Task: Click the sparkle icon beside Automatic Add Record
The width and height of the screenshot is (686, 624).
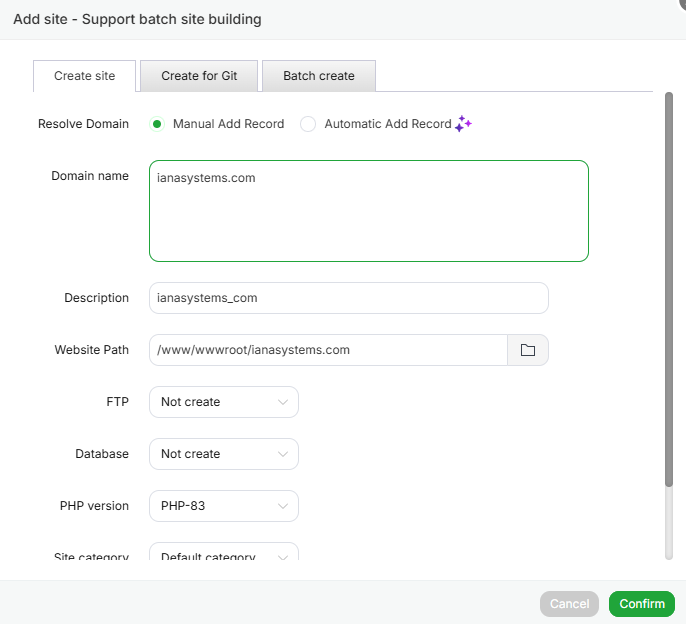Action: click(x=463, y=124)
